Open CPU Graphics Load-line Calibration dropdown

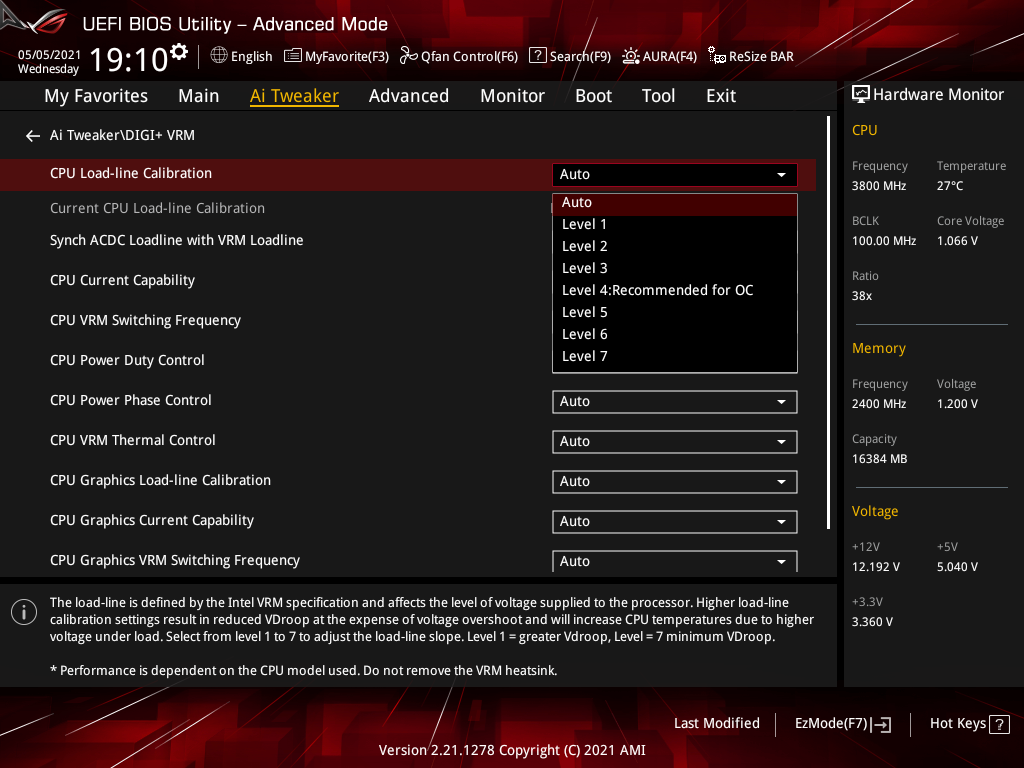[x=675, y=482]
